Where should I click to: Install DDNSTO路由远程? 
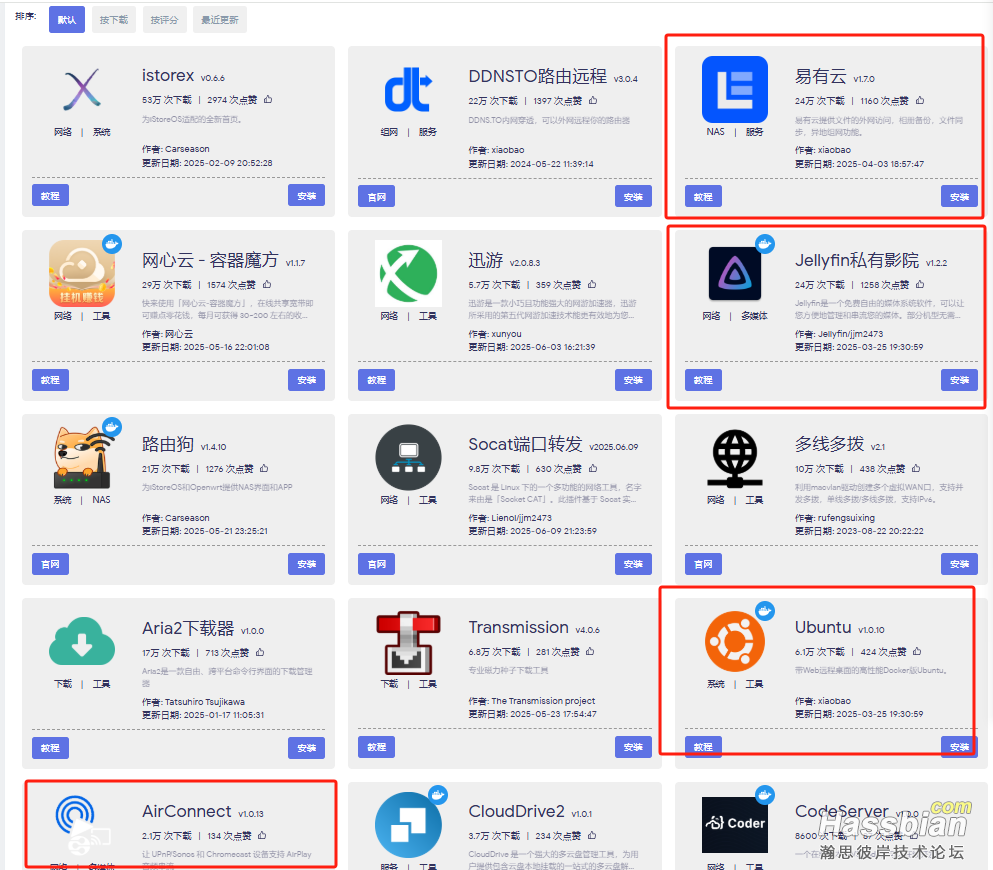point(633,196)
